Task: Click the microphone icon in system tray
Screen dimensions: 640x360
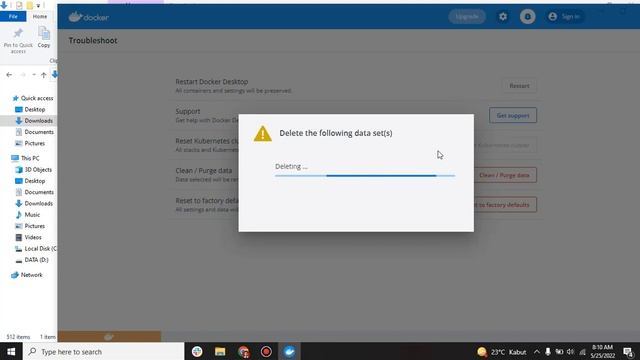Action: [x=548, y=351]
